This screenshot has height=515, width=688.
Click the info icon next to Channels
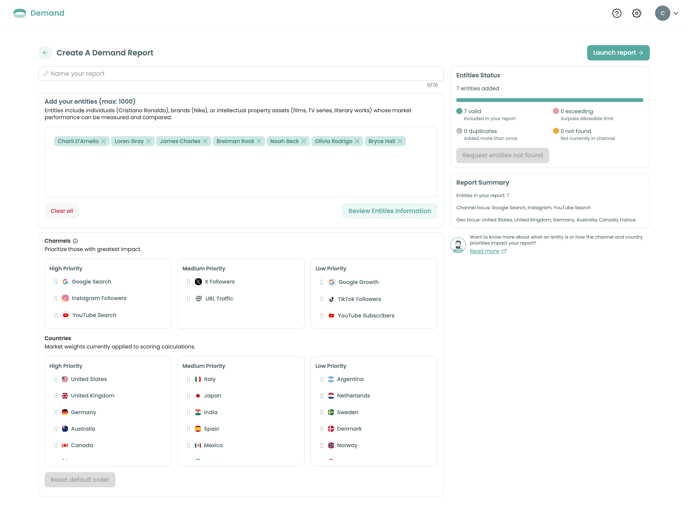[75, 241]
